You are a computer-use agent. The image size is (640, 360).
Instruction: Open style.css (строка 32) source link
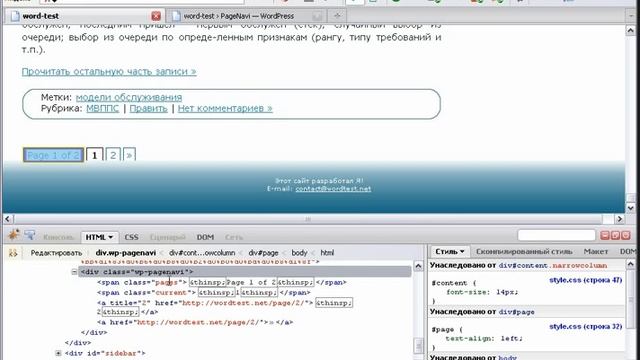point(585,327)
